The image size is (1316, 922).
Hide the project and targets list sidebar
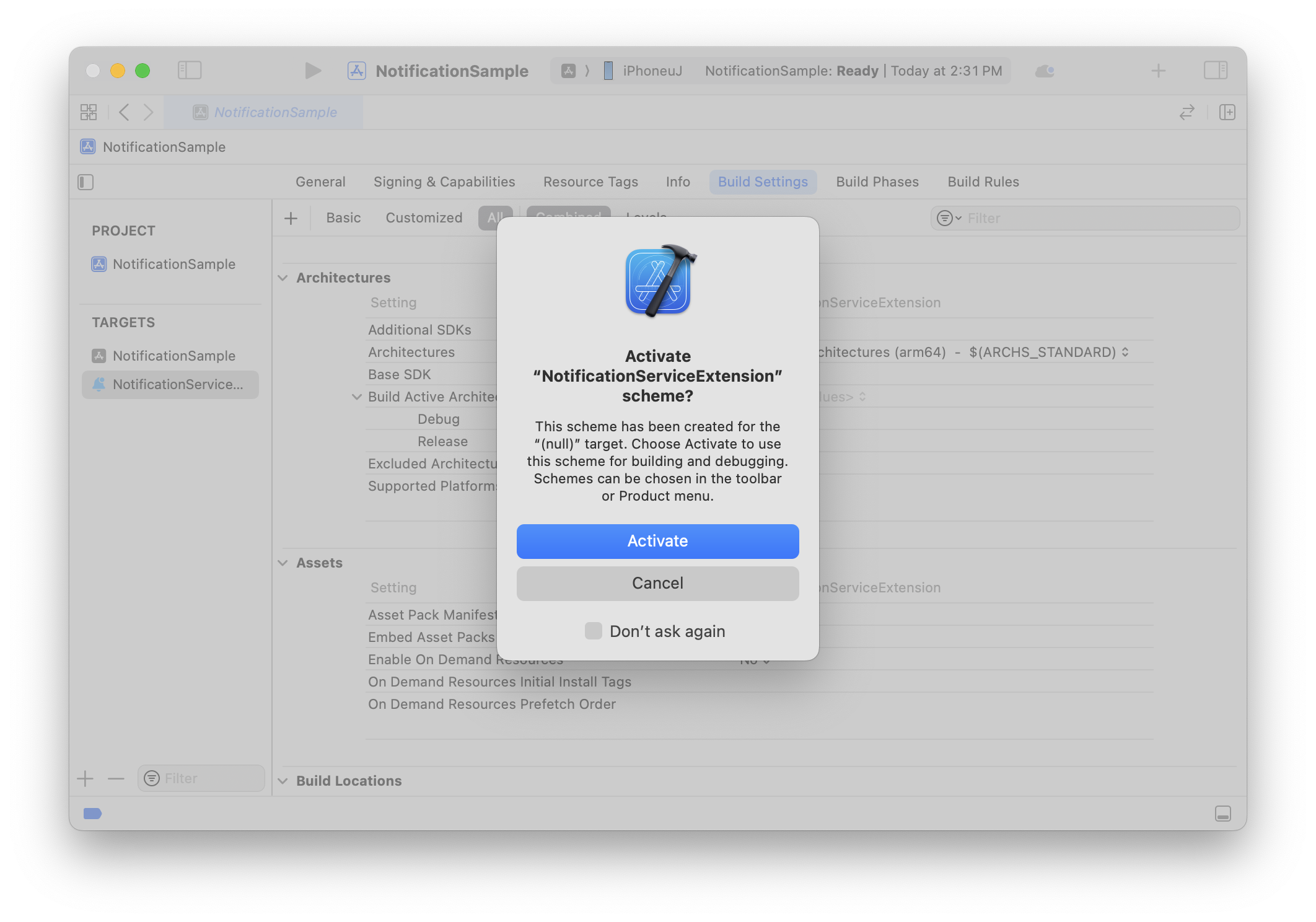(86, 182)
